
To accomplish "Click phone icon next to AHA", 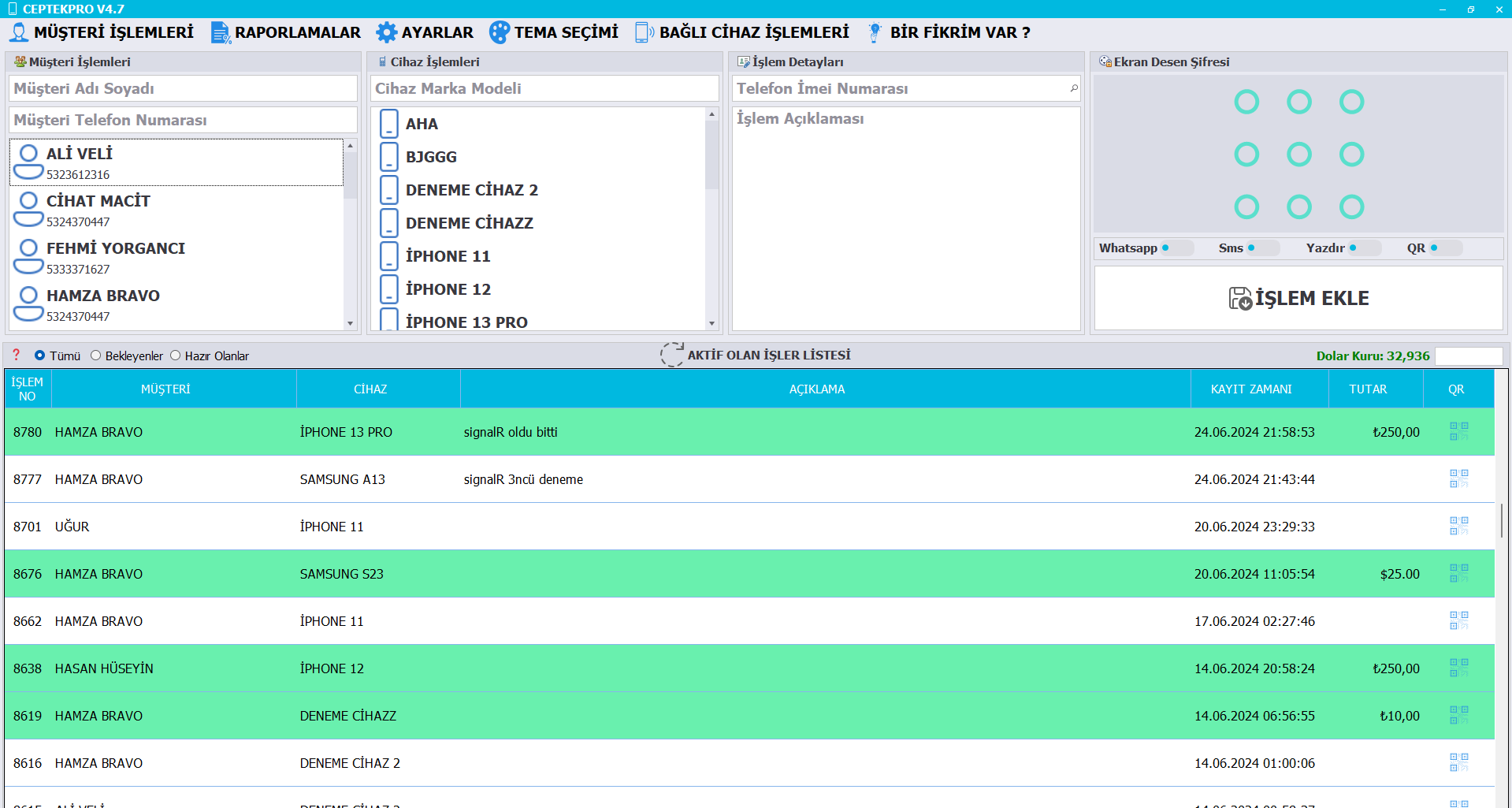I will click(x=389, y=124).
